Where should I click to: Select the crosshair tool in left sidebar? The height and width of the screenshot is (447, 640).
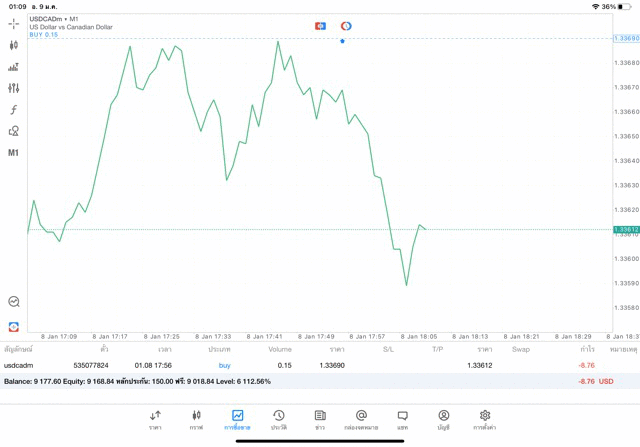click(14, 23)
